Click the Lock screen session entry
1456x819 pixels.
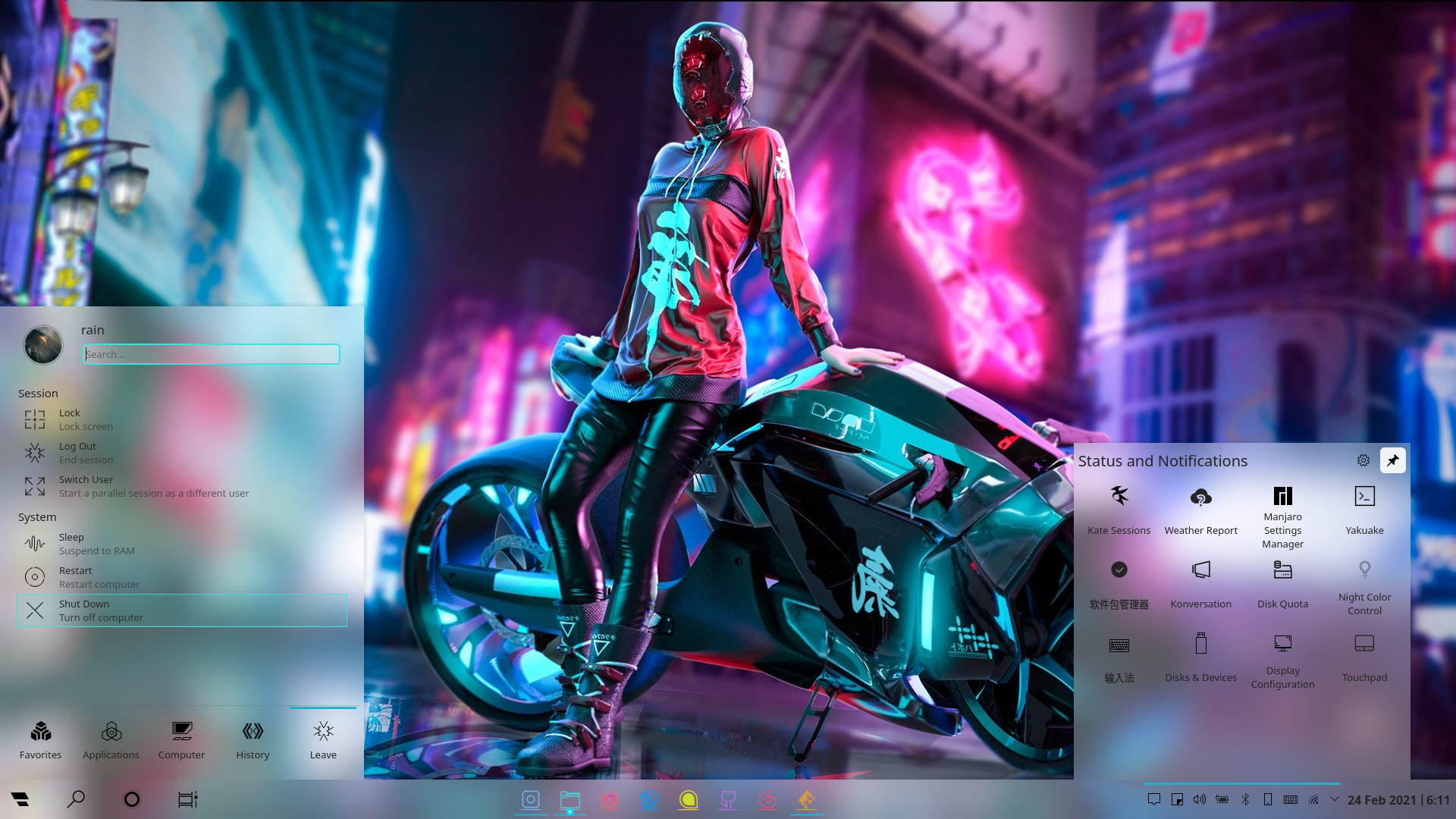point(182,419)
